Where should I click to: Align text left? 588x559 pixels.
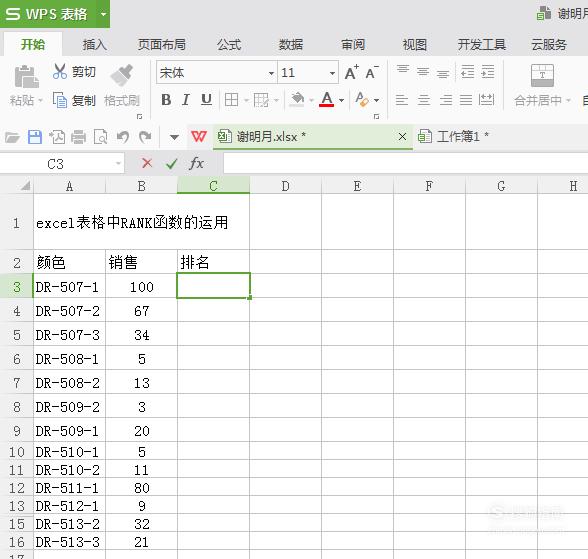[x=402, y=100]
